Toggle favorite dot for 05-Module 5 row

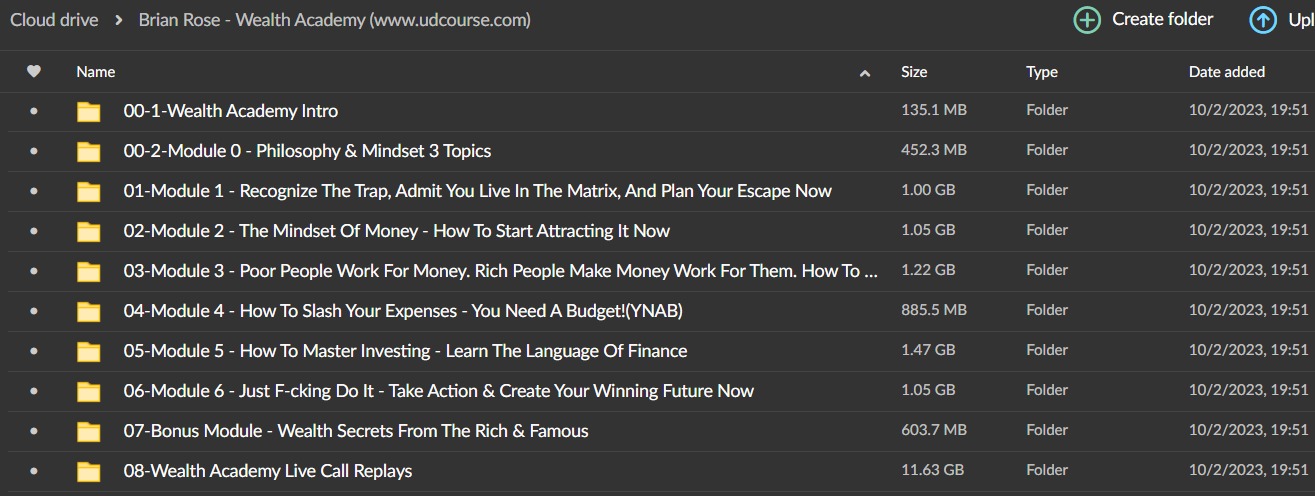(34, 351)
